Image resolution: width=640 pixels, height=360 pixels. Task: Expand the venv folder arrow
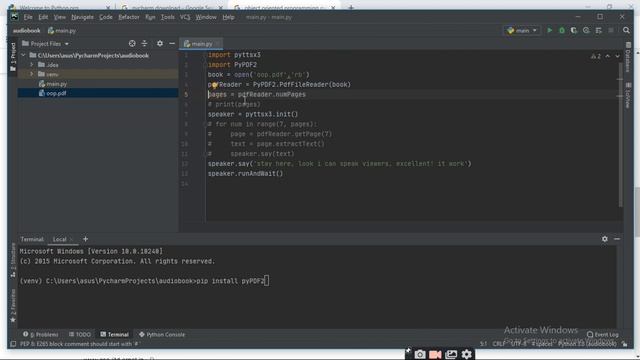tap(31, 74)
